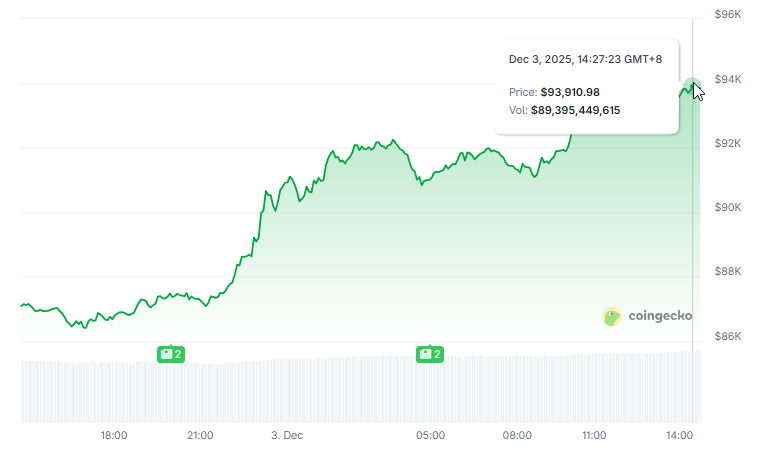Select the $90K price axis label
Screen dimensions: 769x461
pos(727,207)
